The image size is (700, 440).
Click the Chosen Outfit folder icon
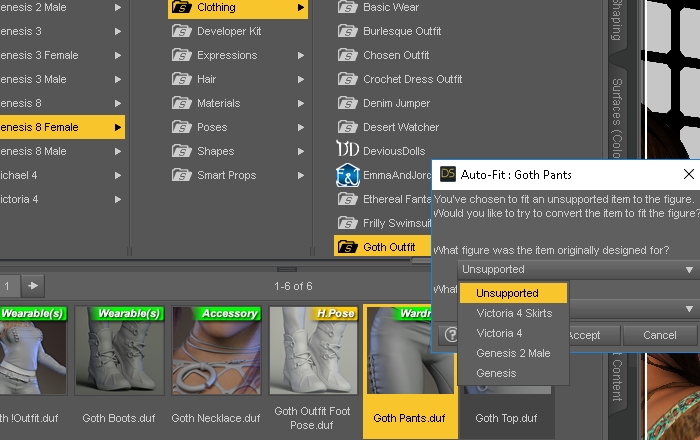click(x=347, y=55)
